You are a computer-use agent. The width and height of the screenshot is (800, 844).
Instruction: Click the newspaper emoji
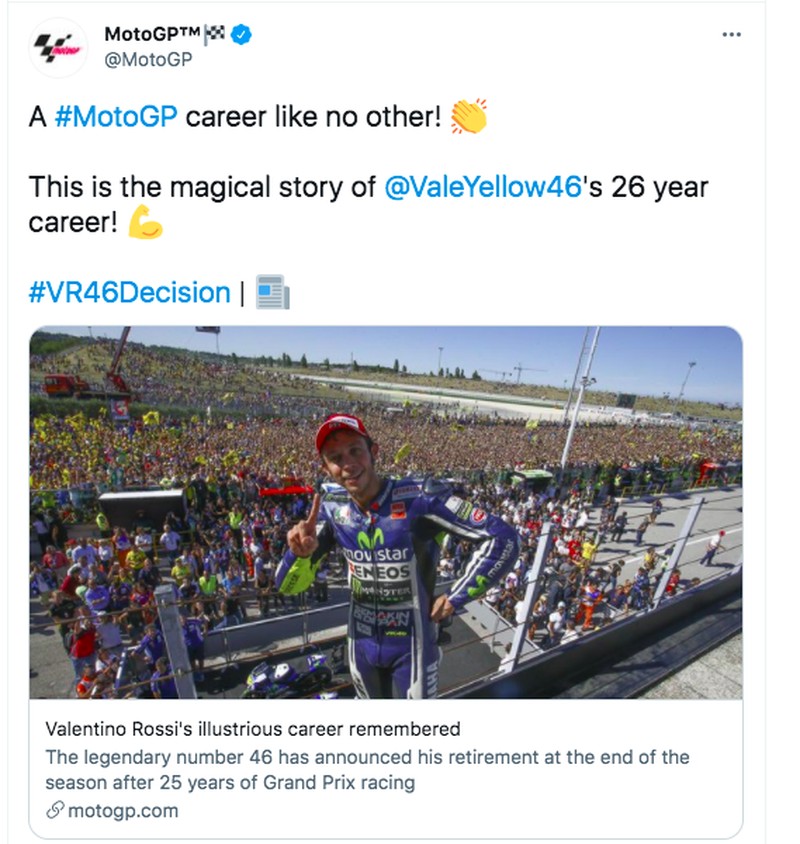point(272,293)
